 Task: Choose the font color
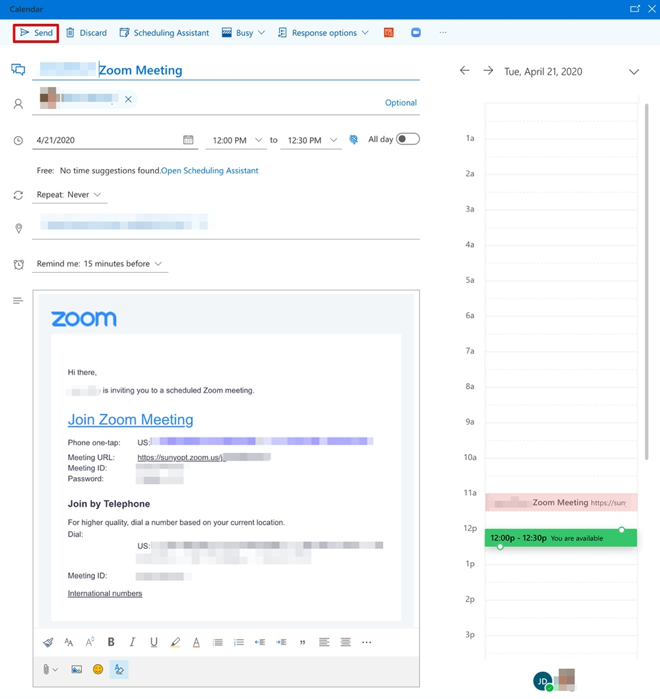196,642
